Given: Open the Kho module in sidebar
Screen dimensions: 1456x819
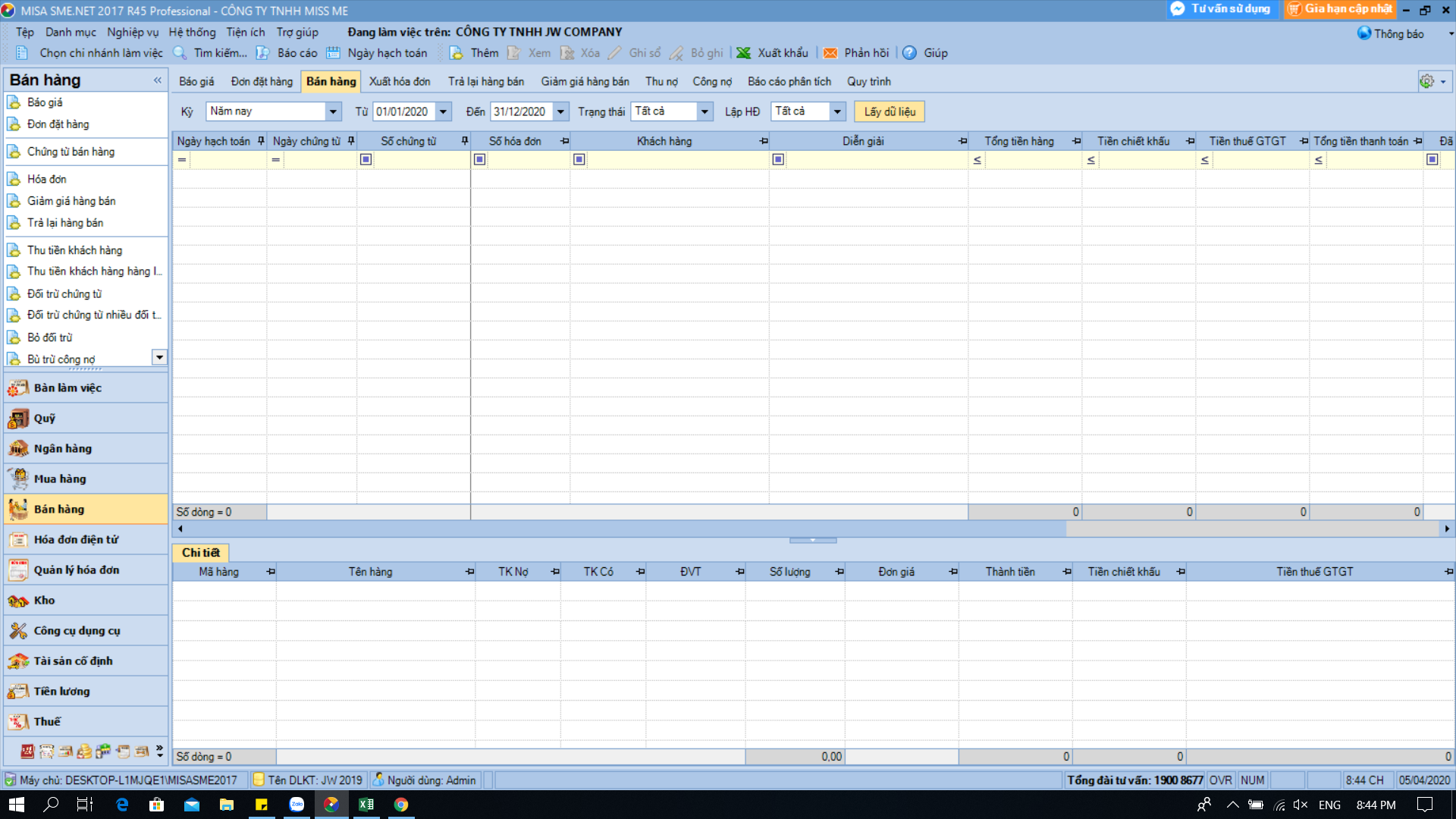Looking at the screenshot, I should click(x=44, y=600).
